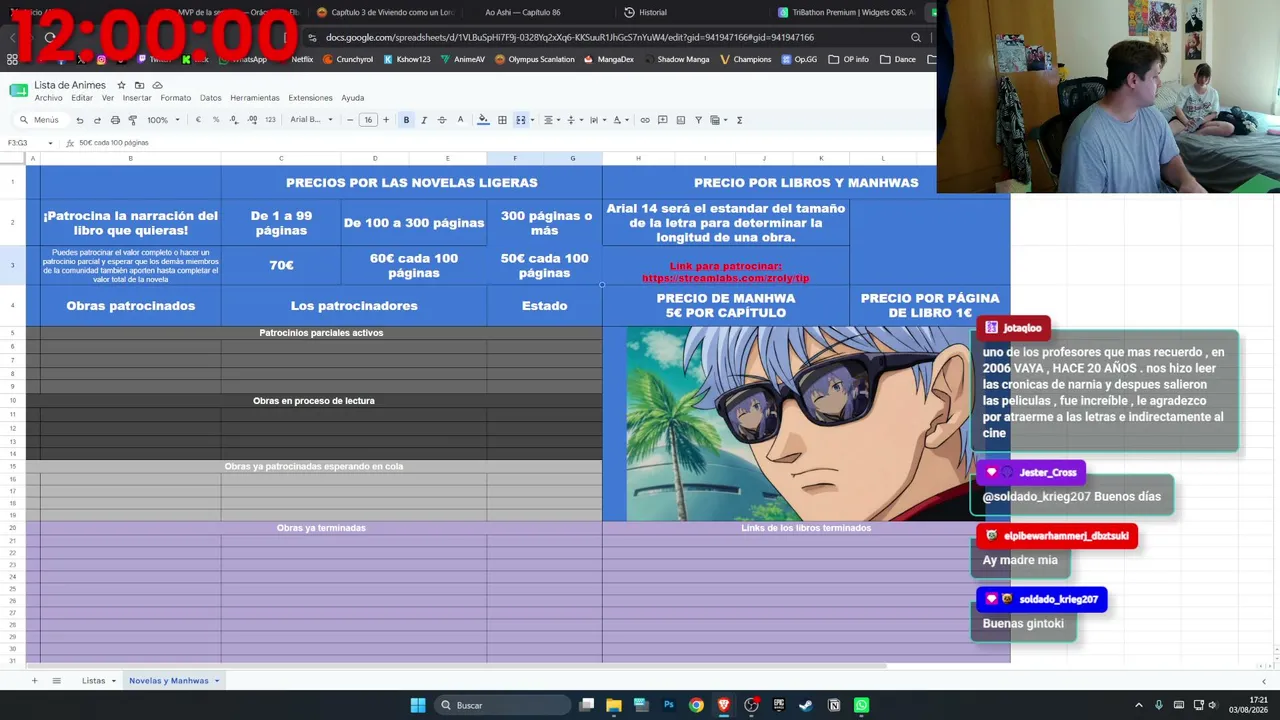Add a comment using the toolbar icon
The image size is (1280, 720).
click(663, 120)
